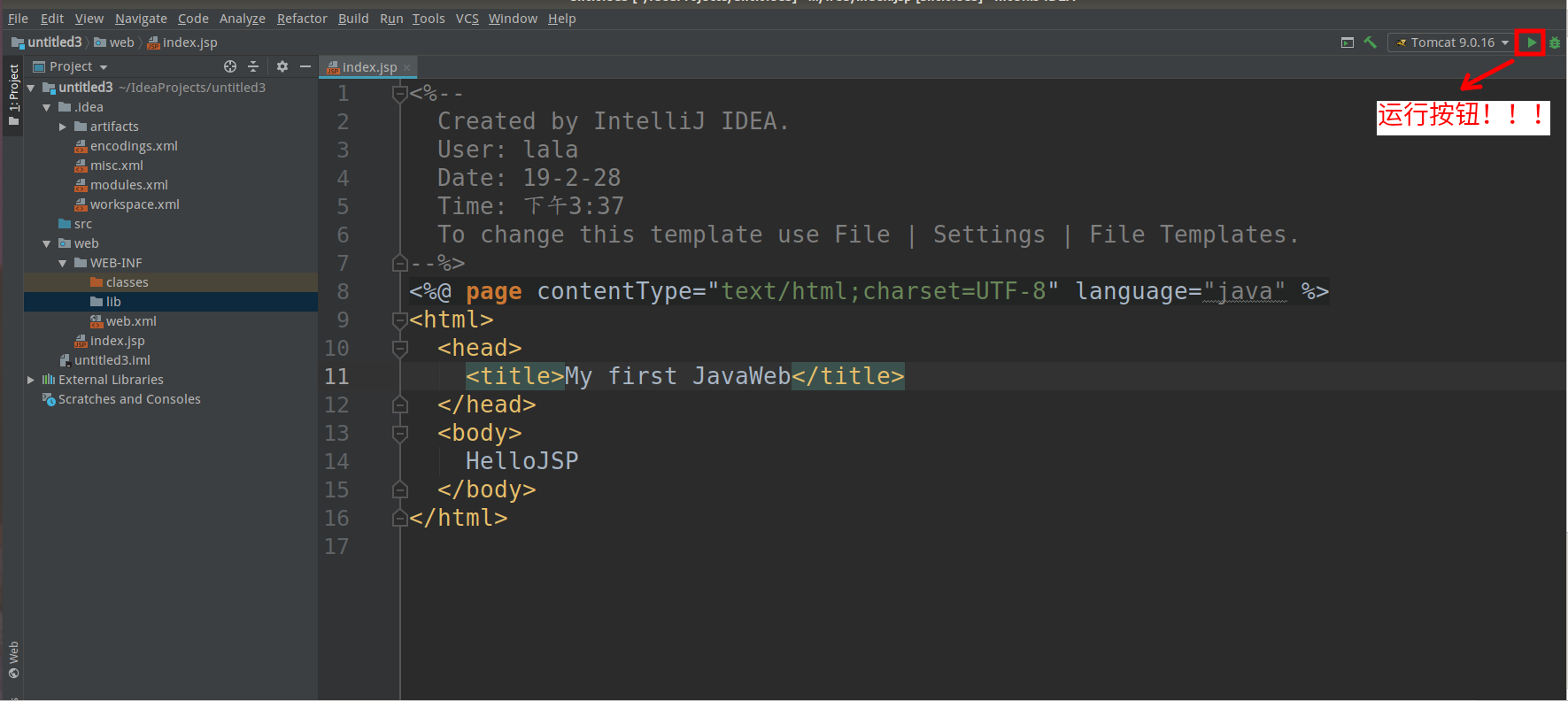Image resolution: width=1568 pixels, height=701 pixels.
Task: Collapse all with the Project panel icon
Action: [x=253, y=66]
